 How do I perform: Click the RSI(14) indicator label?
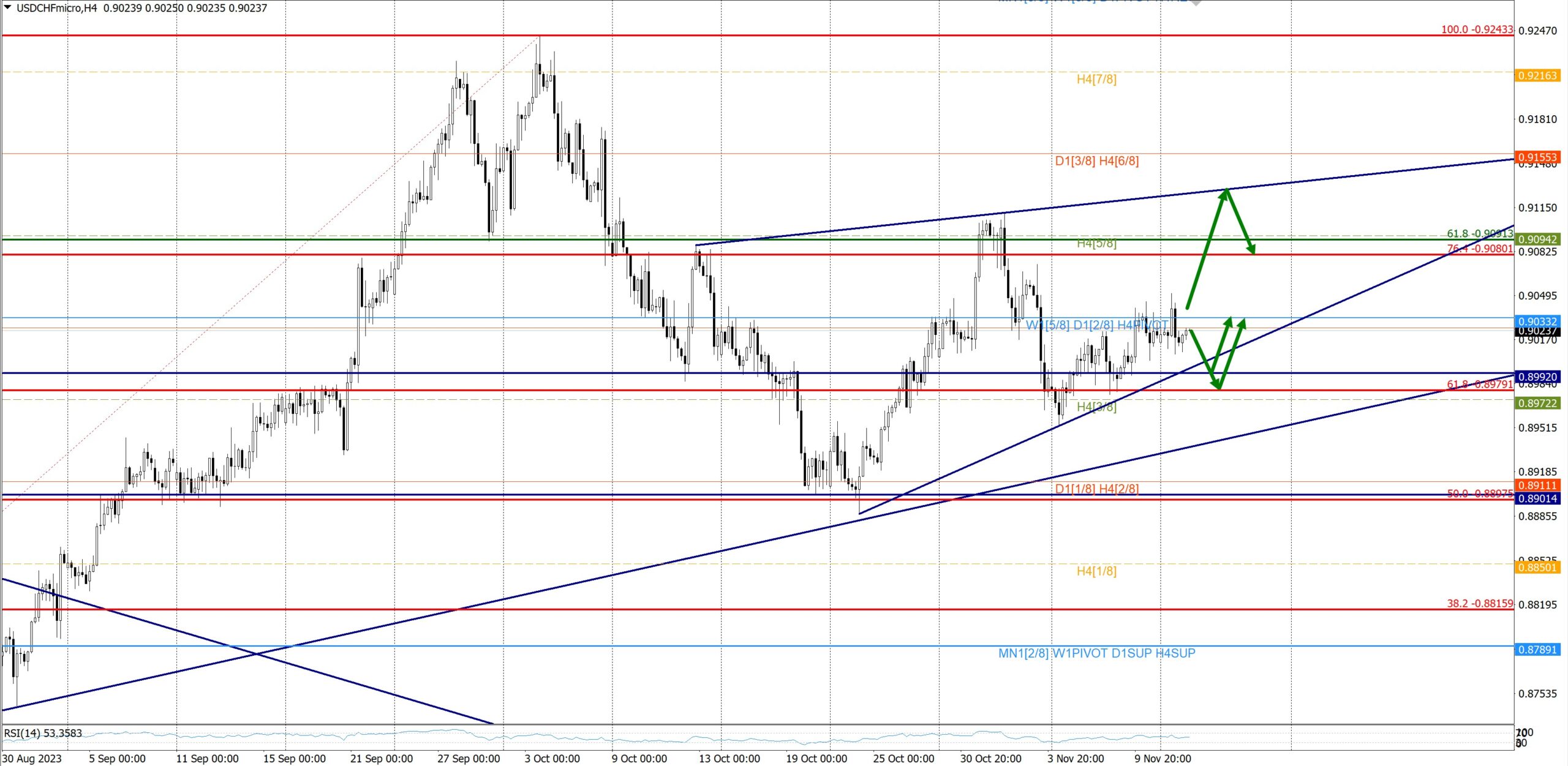43,733
